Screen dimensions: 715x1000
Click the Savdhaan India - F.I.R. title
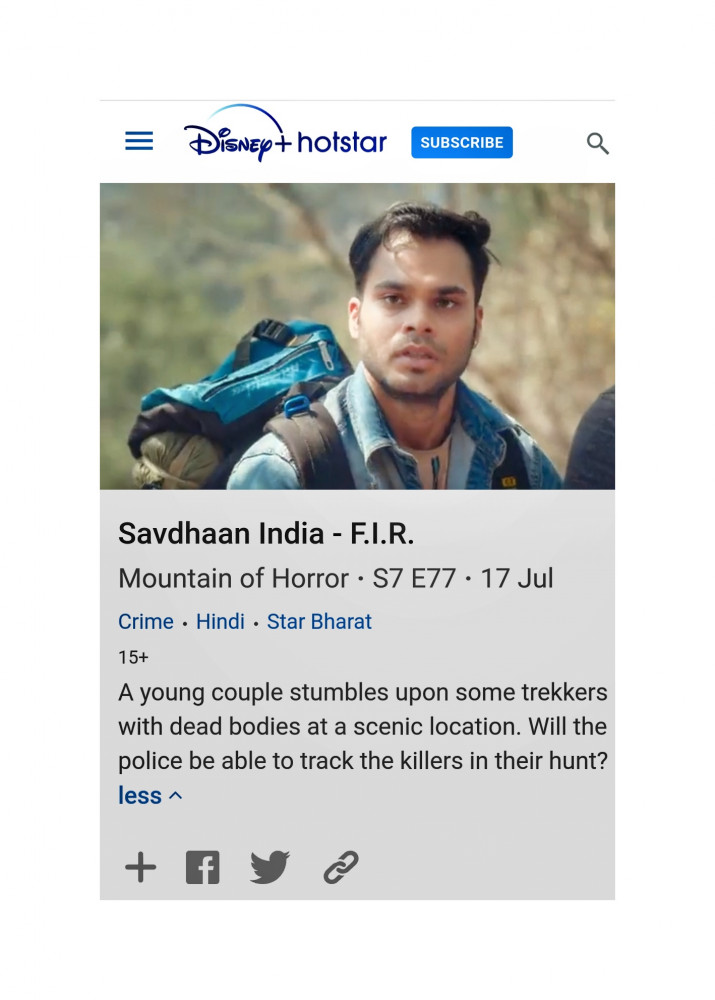pyautogui.click(x=266, y=534)
